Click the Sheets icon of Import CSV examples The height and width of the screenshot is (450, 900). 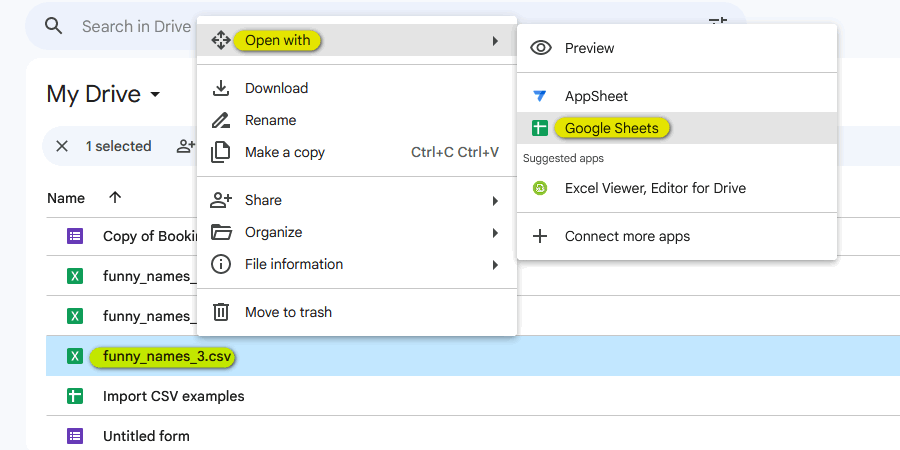click(x=75, y=396)
